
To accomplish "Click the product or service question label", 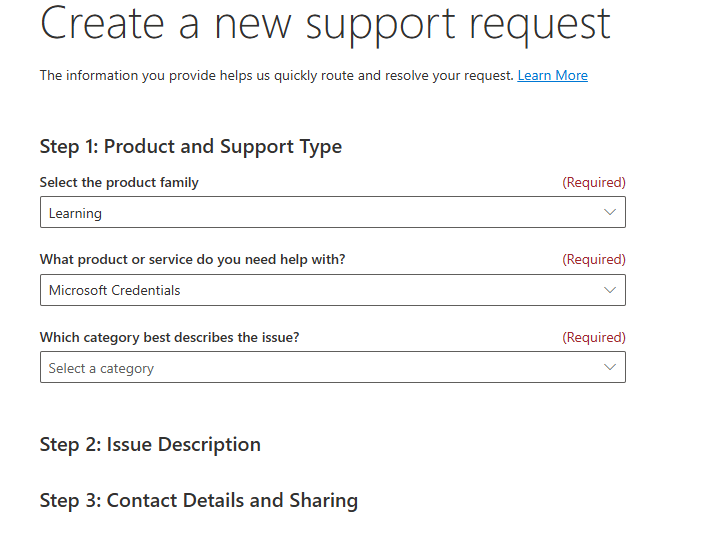I will pos(192,260).
